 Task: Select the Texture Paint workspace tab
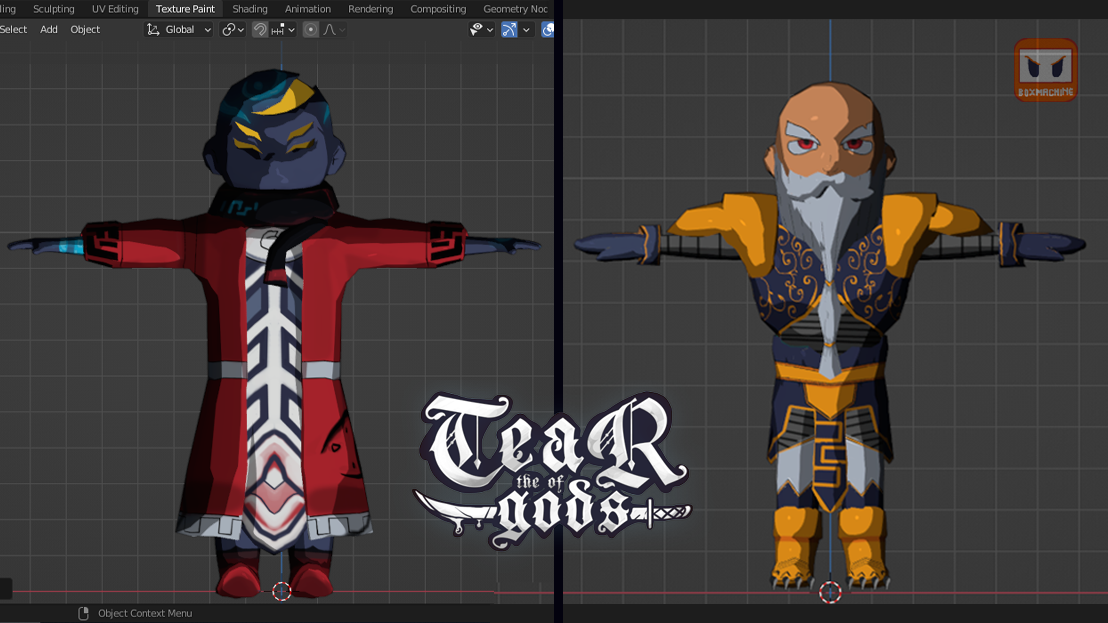click(x=185, y=9)
